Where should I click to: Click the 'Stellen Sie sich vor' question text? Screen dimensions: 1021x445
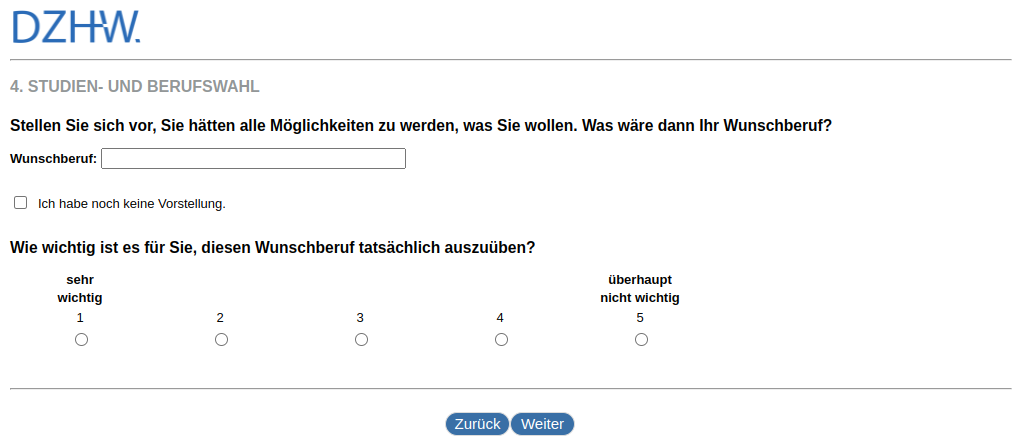pyautogui.click(x=420, y=127)
